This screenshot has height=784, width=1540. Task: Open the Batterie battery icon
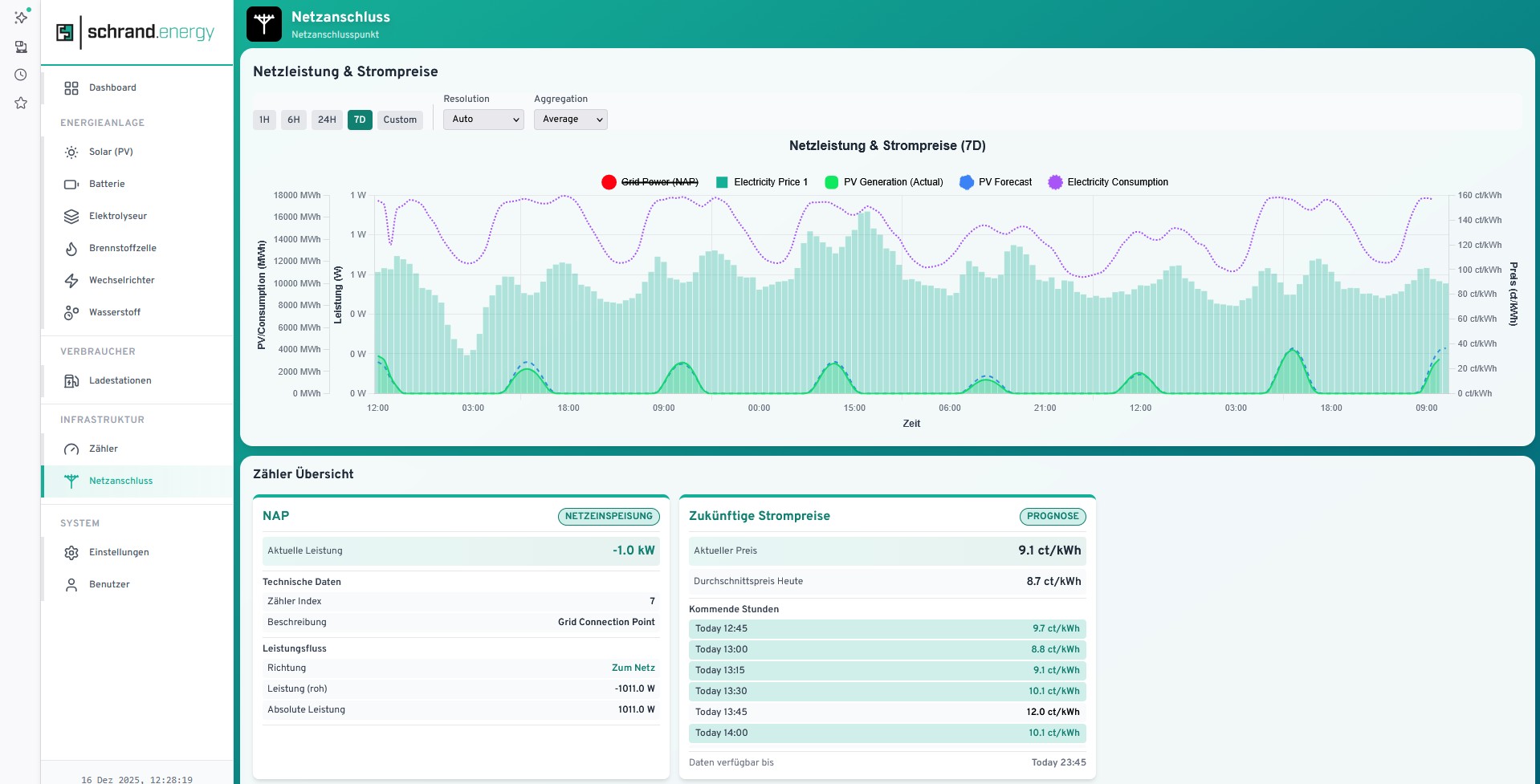point(71,184)
